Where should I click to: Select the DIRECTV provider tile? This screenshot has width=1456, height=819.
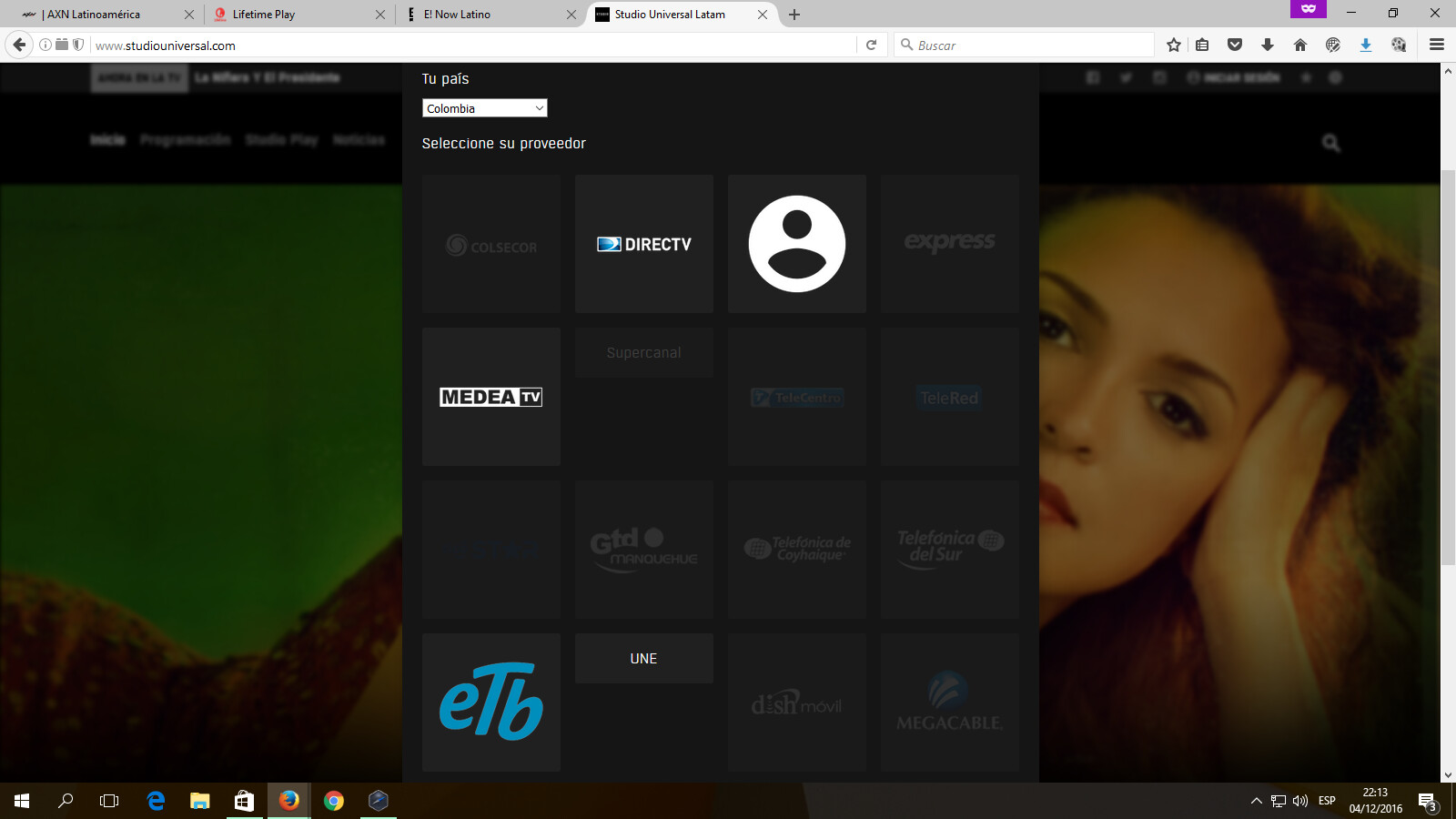644,244
